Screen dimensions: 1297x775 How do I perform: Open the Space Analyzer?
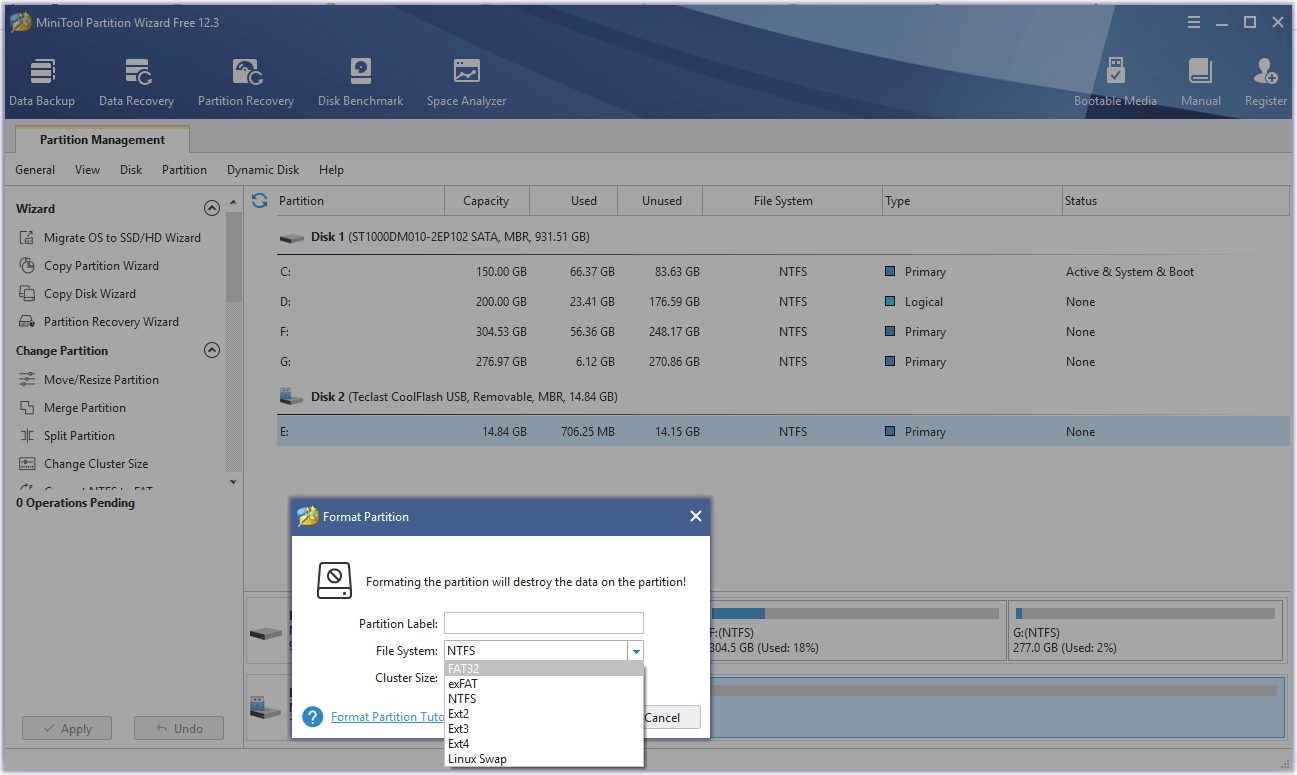[x=466, y=82]
